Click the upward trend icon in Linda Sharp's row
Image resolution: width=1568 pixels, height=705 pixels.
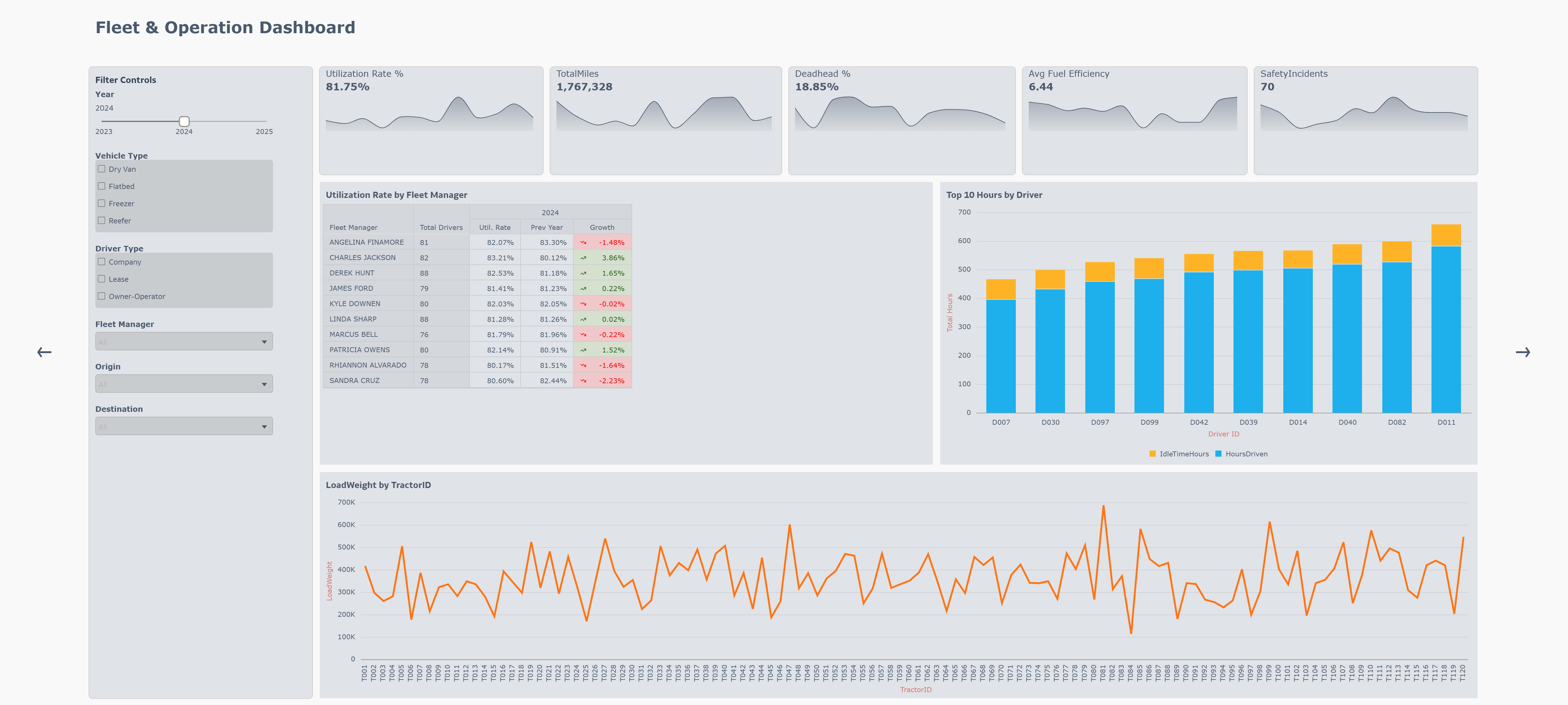tap(583, 319)
